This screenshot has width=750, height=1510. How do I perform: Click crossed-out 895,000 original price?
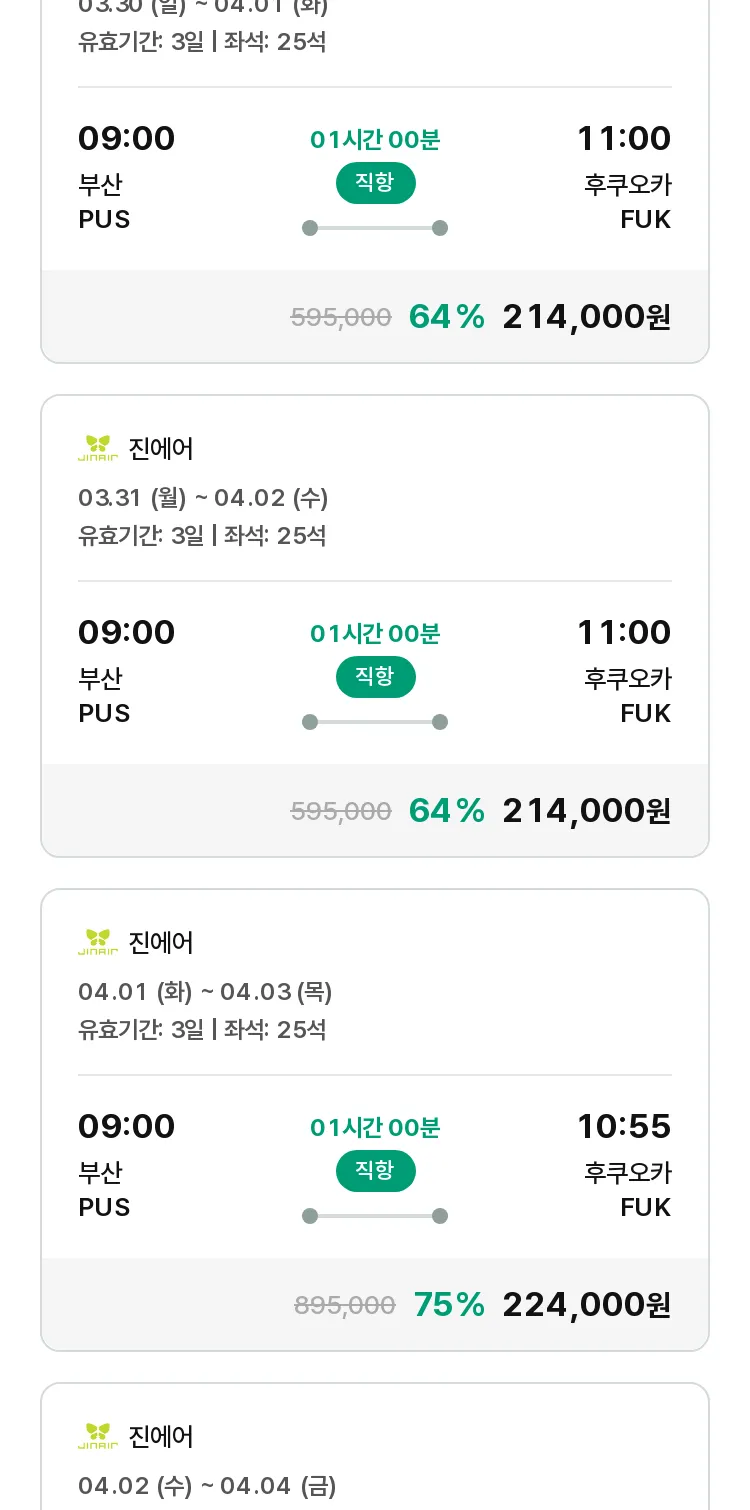pos(345,1305)
